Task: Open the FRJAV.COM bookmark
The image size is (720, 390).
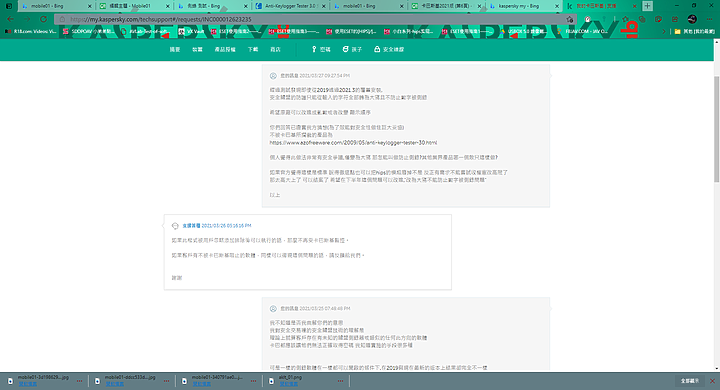Action: point(582,31)
